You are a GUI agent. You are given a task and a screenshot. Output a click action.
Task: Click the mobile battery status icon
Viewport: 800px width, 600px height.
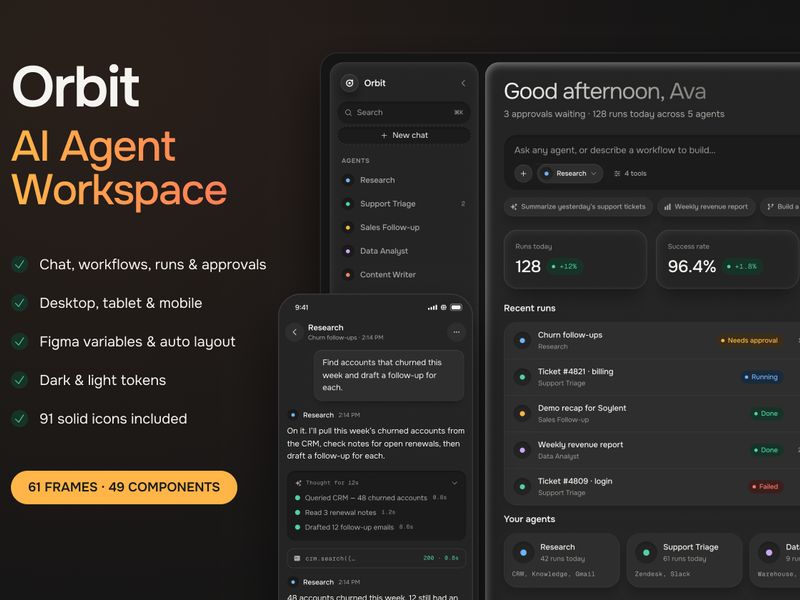[x=456, y=307]
